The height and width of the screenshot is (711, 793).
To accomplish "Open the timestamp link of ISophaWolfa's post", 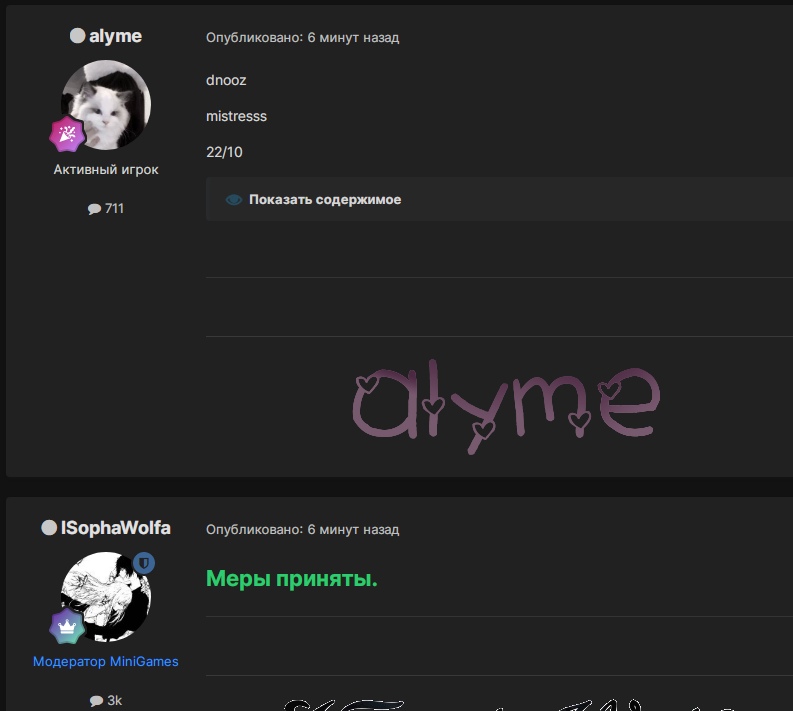I will (302, 530).
